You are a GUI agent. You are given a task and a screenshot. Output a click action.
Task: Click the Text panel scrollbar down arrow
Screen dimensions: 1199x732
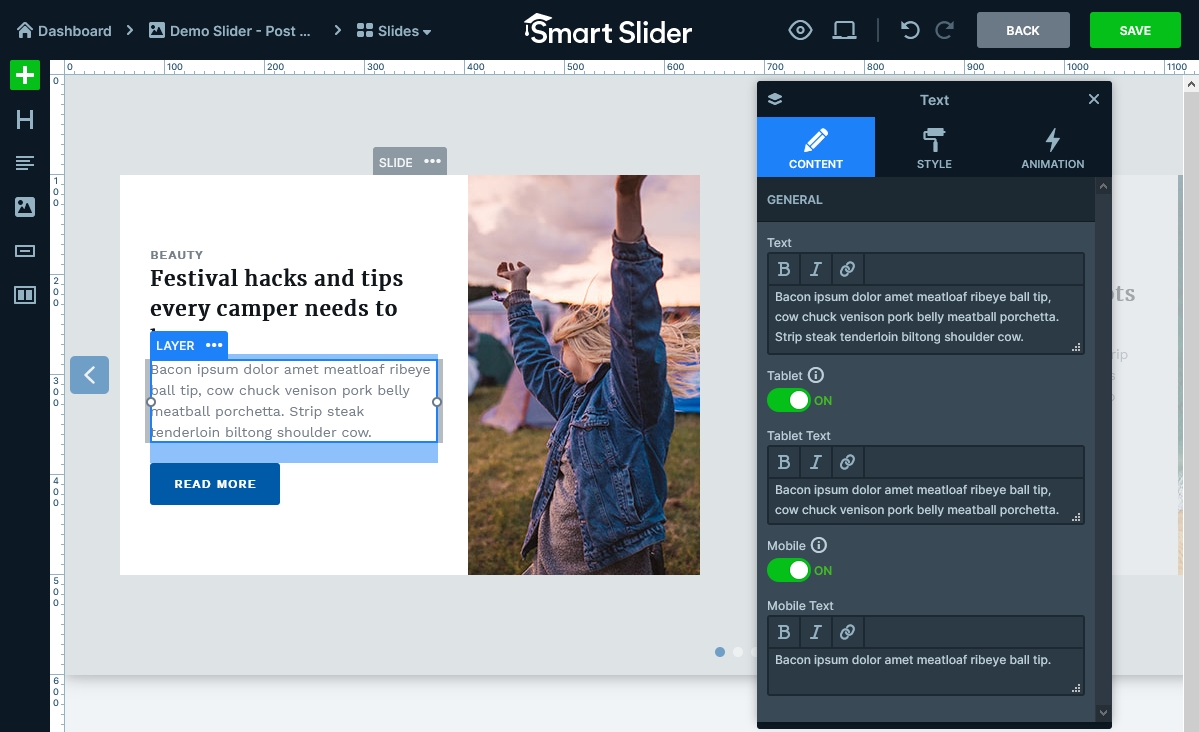point(1103,712)
